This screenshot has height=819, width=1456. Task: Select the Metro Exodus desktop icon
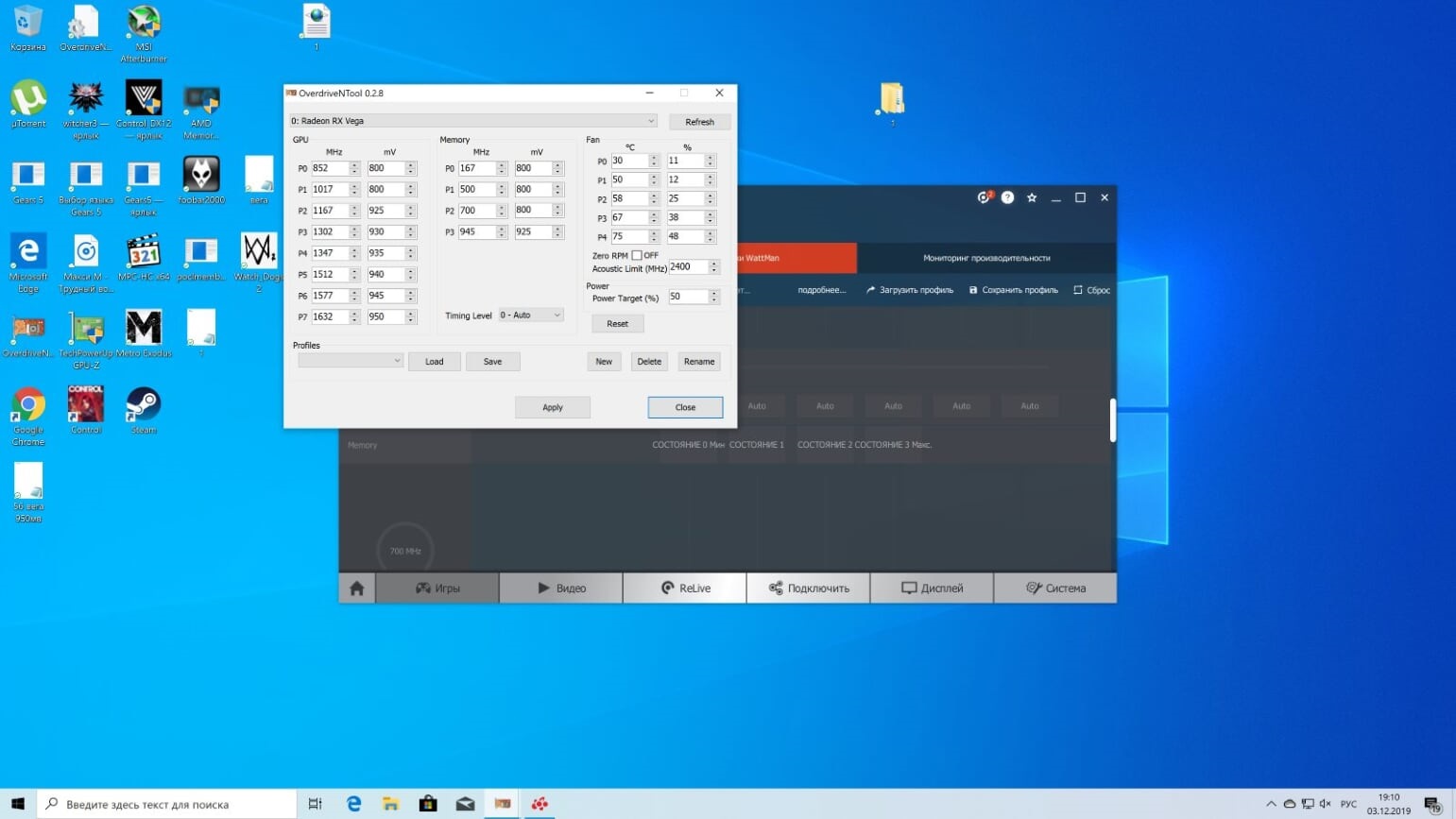coord(144,333)
